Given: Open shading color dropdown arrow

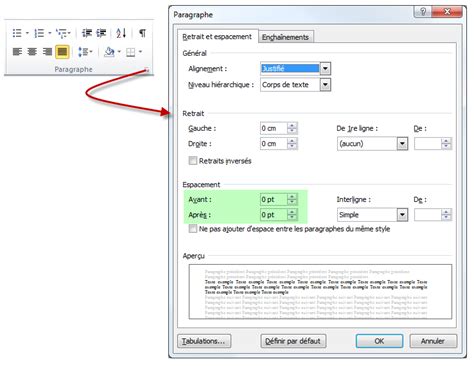Looking at the screenshot, I should pos(119,52).
